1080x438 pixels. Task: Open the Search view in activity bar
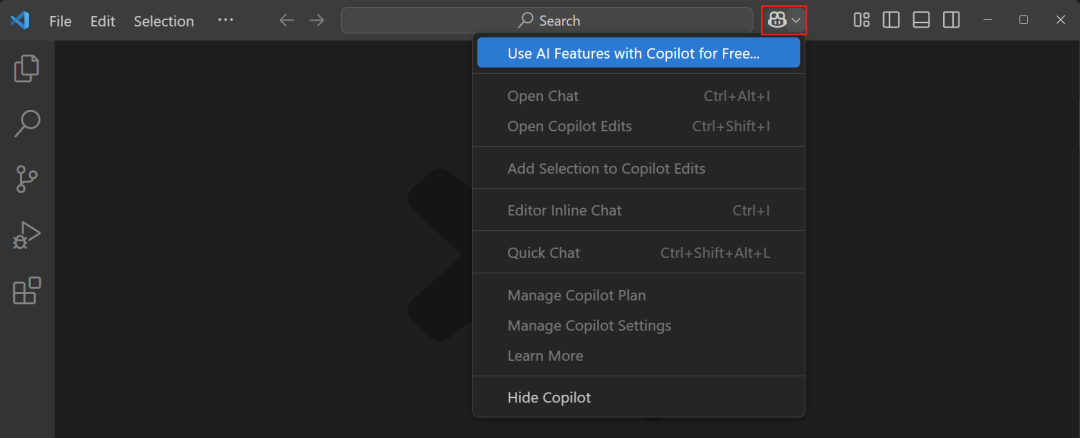point(27,124)
